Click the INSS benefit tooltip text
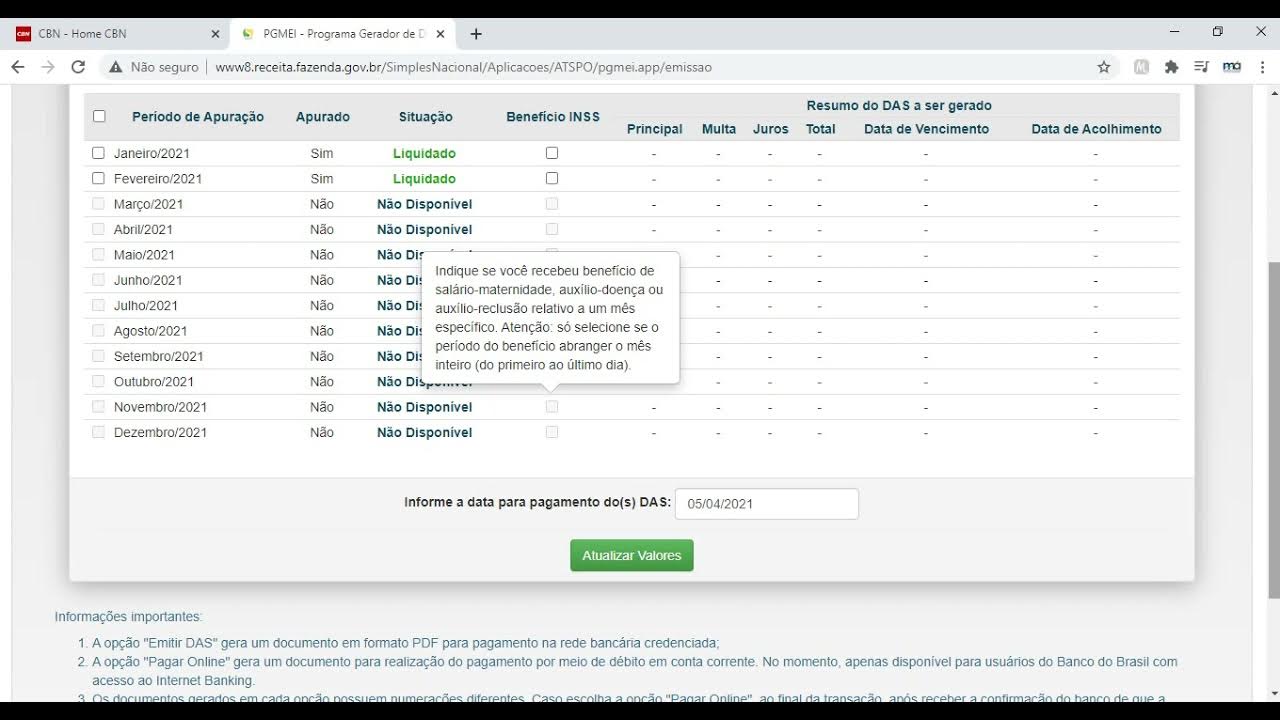 tap(549, 318)
